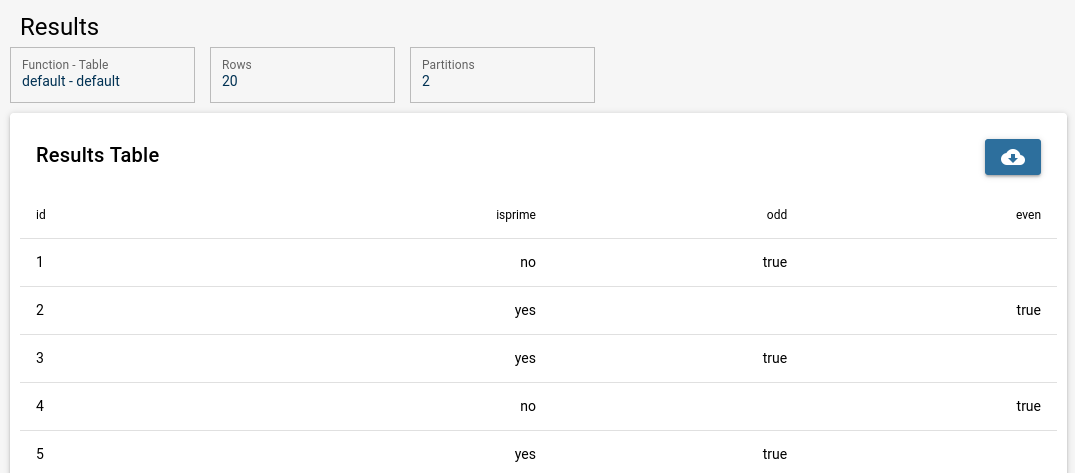Sort by the id column header
The width and height of the screenshot is (1075, 473).
point(41,215)
